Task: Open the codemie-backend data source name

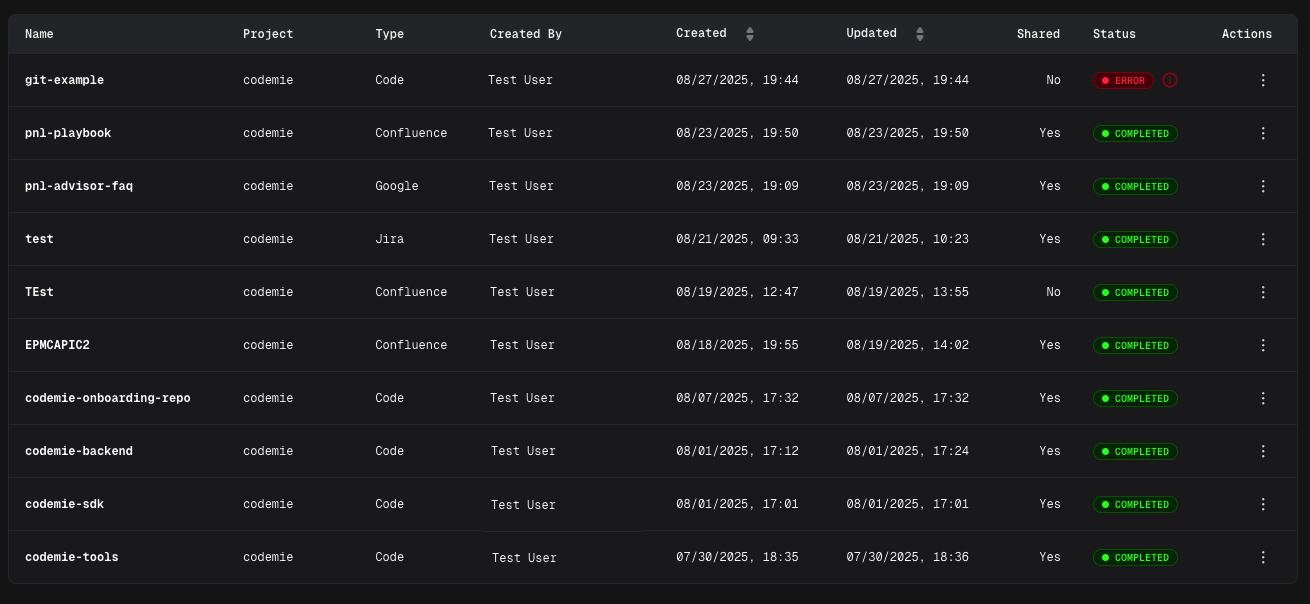Action: 79,451
